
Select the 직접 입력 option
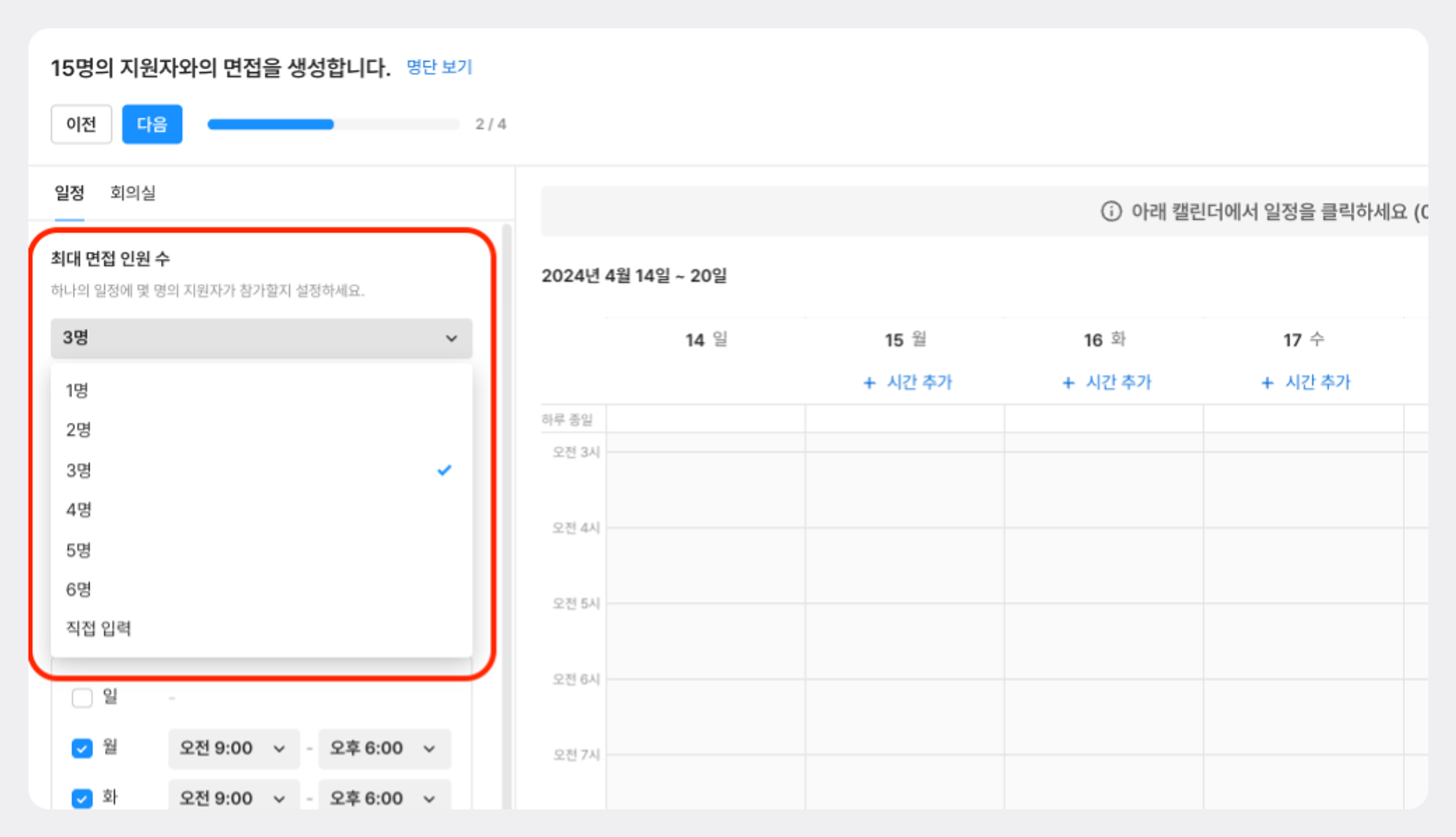[261, 628]
